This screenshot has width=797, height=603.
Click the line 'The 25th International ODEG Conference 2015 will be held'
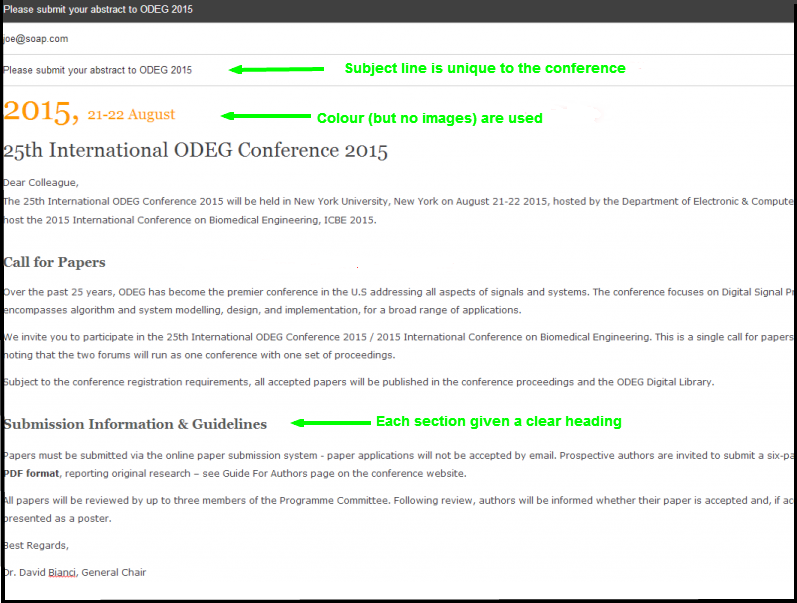(x=398, y=201)
